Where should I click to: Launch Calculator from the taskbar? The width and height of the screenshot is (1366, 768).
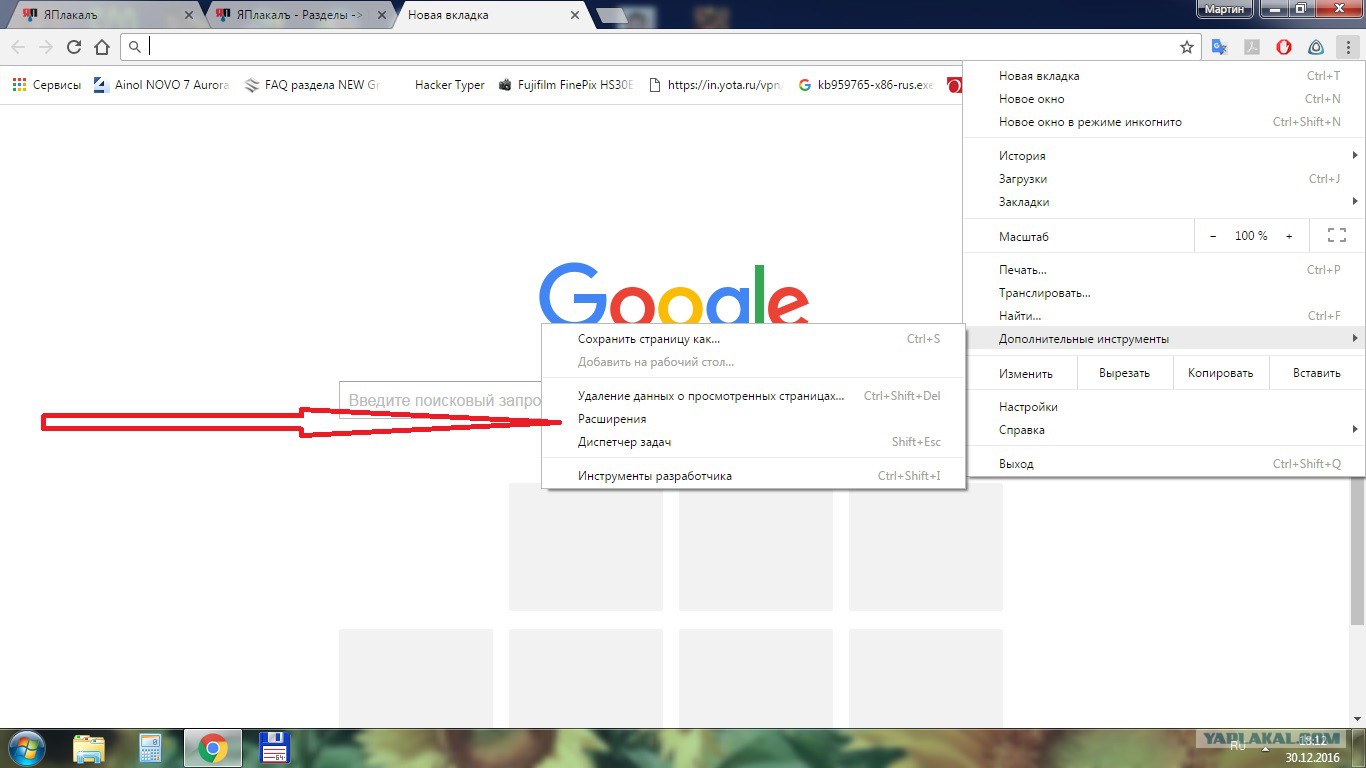(150, 748)
